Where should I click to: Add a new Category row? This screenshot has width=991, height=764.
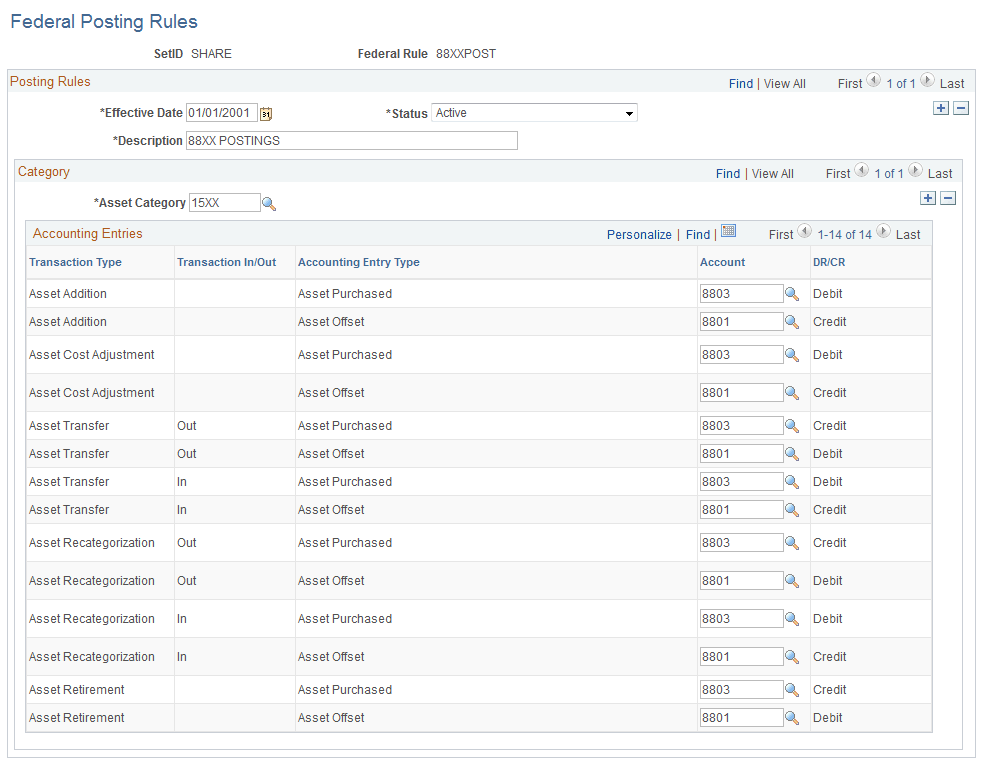point(928,198)
